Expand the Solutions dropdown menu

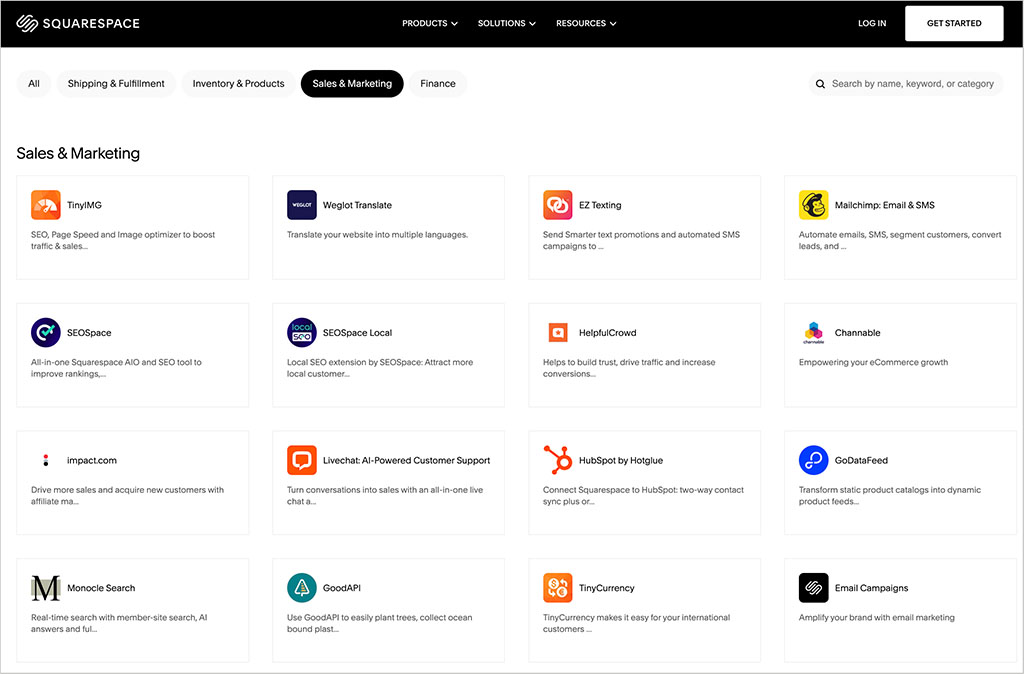click(x=507, y=24)
